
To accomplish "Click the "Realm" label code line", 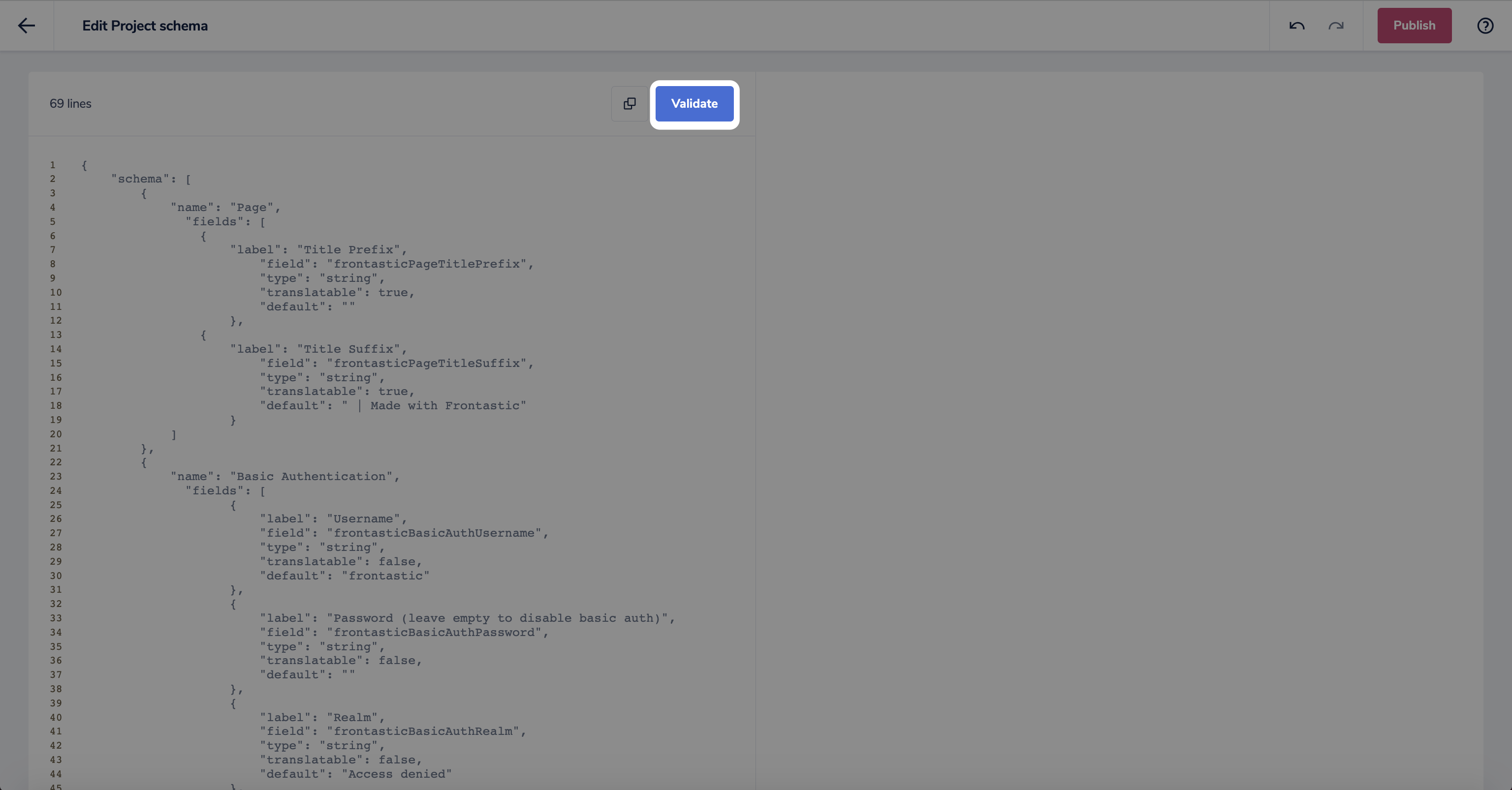I will (322, 717).
